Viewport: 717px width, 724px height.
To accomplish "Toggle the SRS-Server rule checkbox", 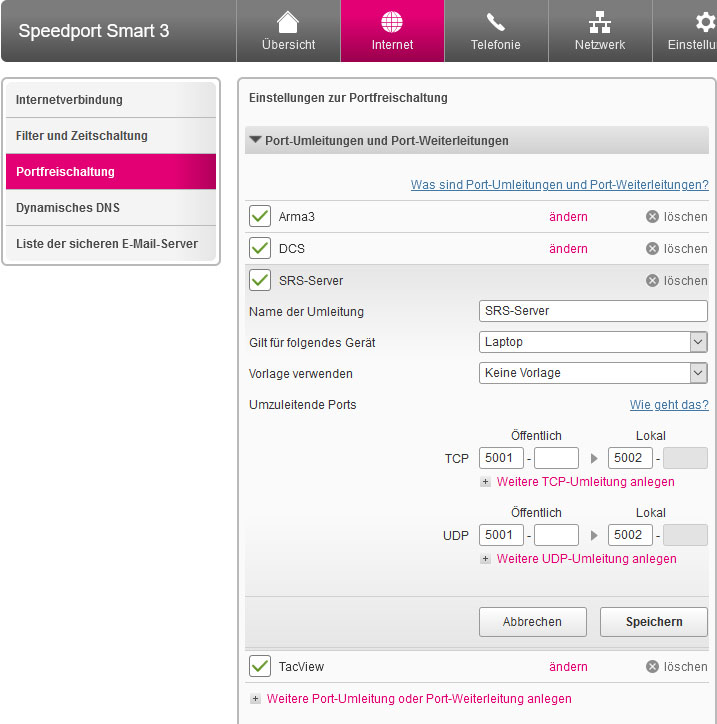I will click(x=260, y=280).
